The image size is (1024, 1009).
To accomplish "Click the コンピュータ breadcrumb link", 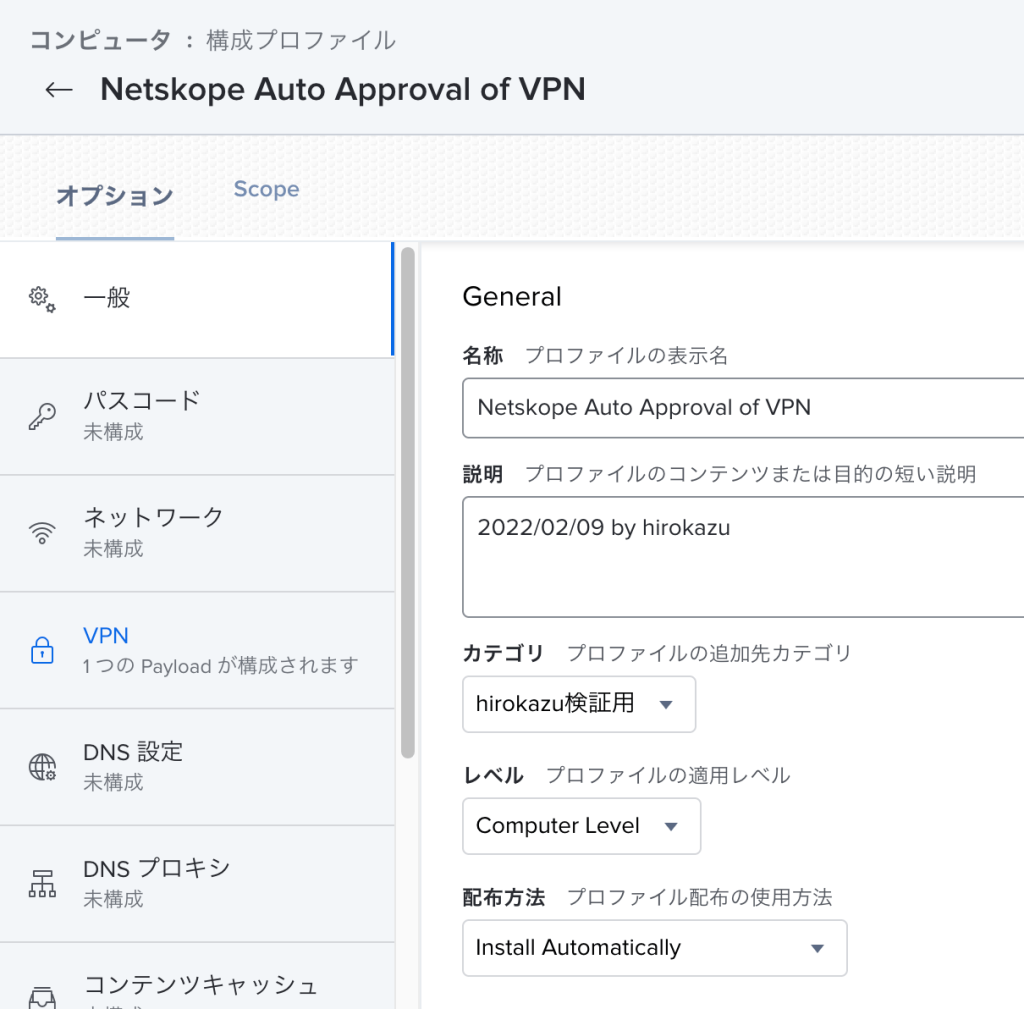I will click(100, 40).
